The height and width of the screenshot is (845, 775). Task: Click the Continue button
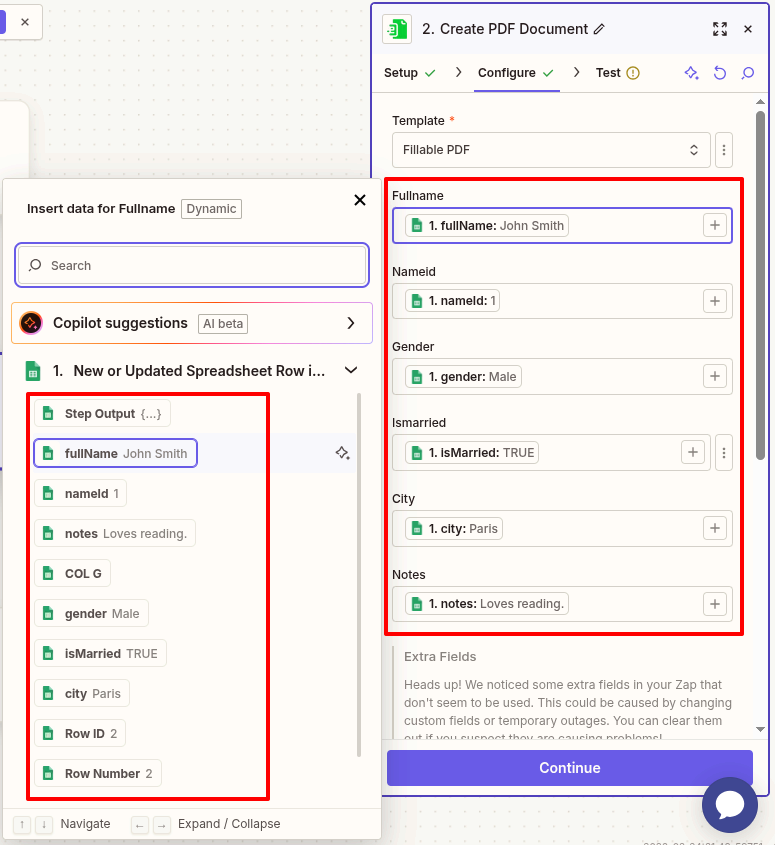coord(570,767)
